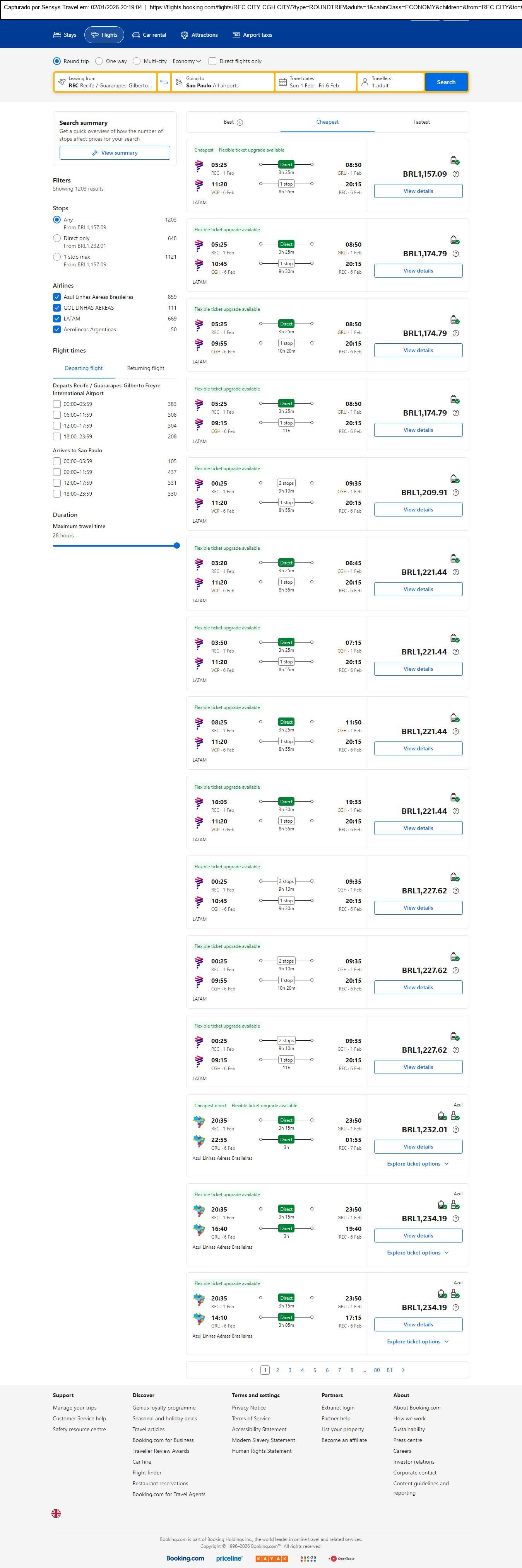Open the Economy cabin class dropdown
The image size is (522, 1568).
click(187, 61)
